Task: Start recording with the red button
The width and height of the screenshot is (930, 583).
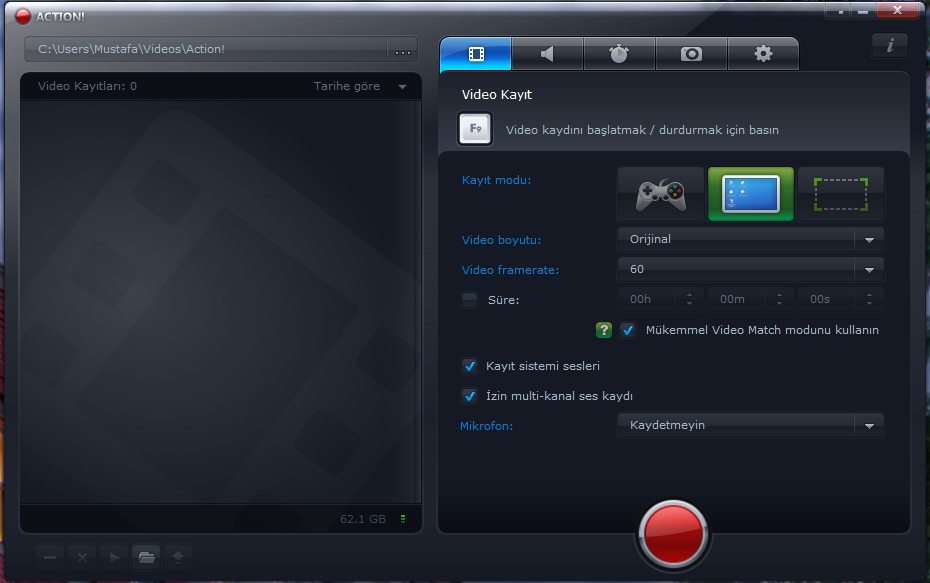Action: 673,533
